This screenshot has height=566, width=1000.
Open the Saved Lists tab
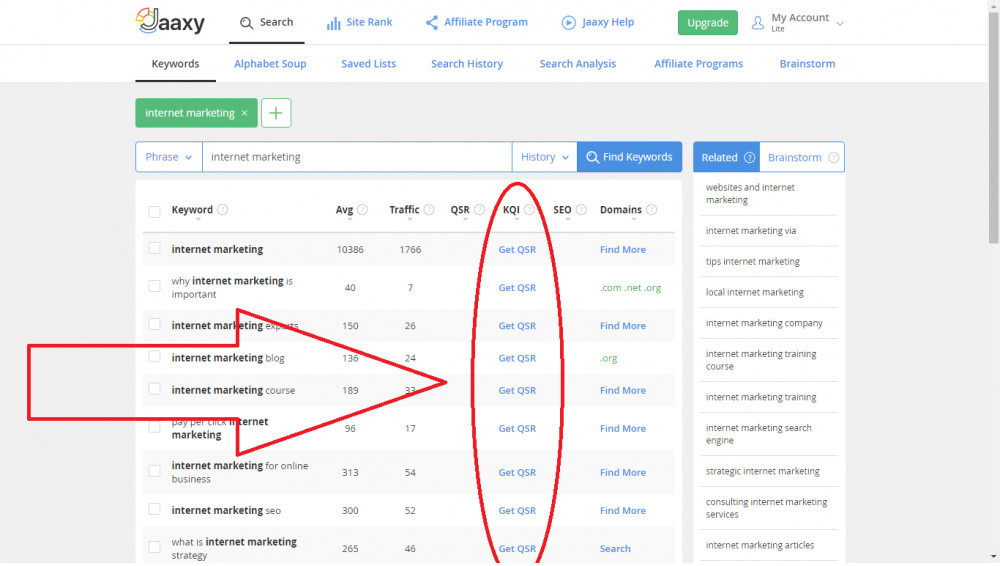(369, 64)
